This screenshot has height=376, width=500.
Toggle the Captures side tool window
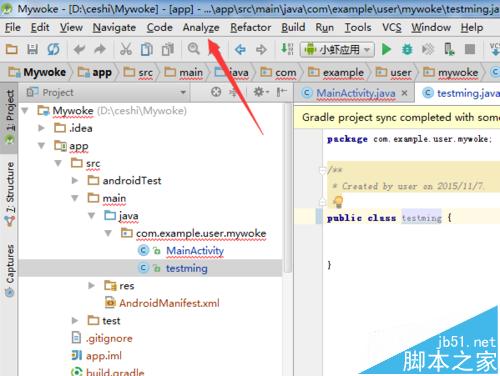[x=10, y=270]
